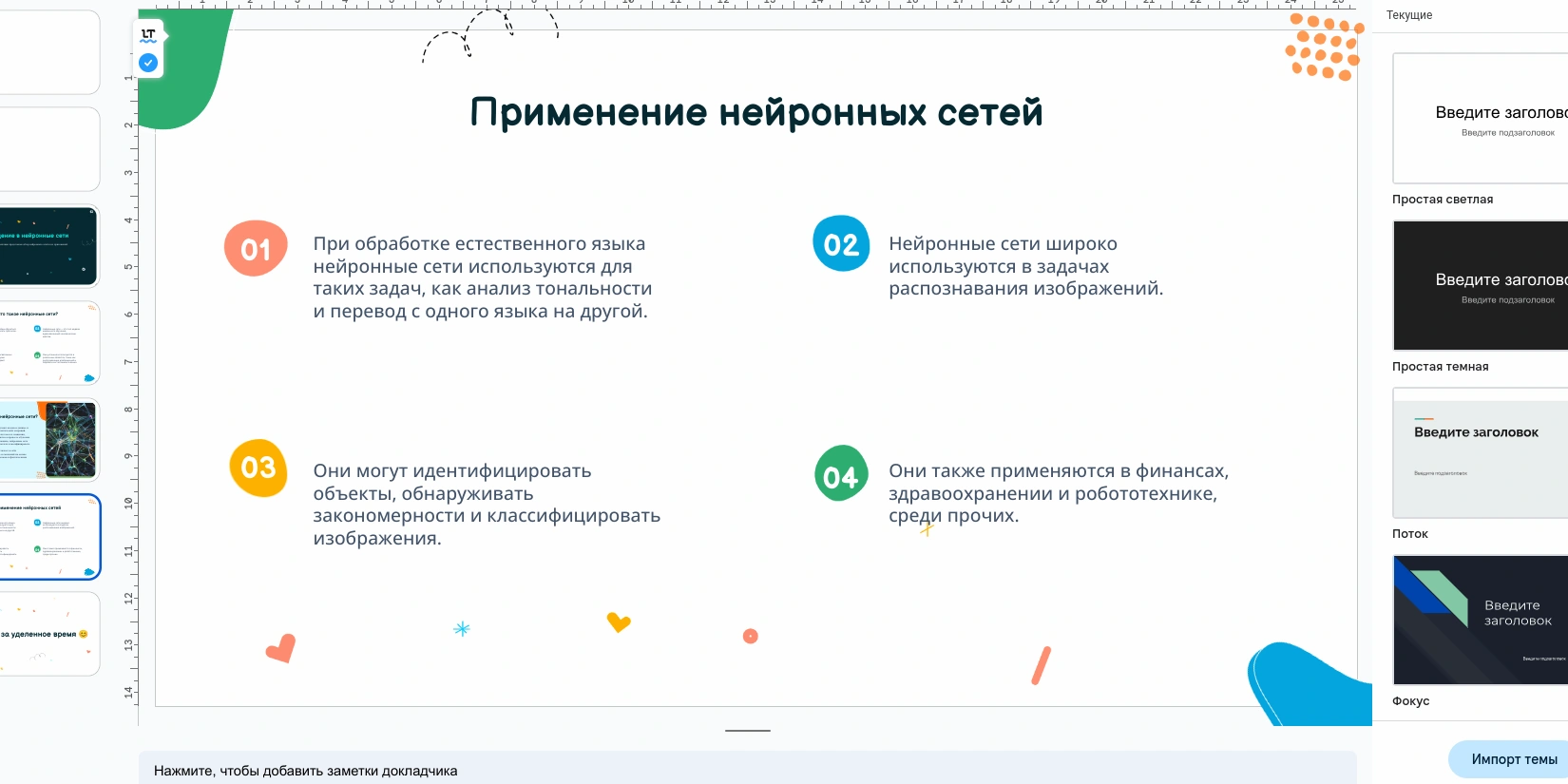Viewport: 1568px width, 784px height.
Task: Open slide thumbnail with neural network photo
Action: pos(49,440)
